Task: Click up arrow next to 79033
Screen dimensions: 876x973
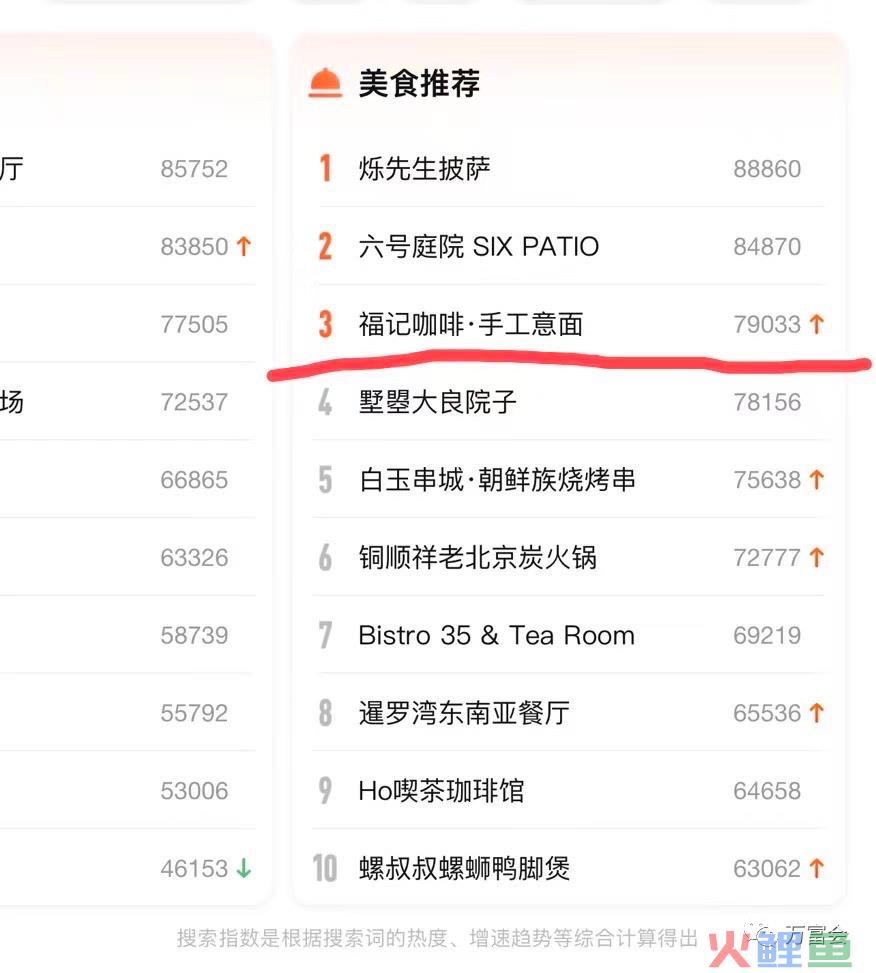Action: (x=817, y=324)
